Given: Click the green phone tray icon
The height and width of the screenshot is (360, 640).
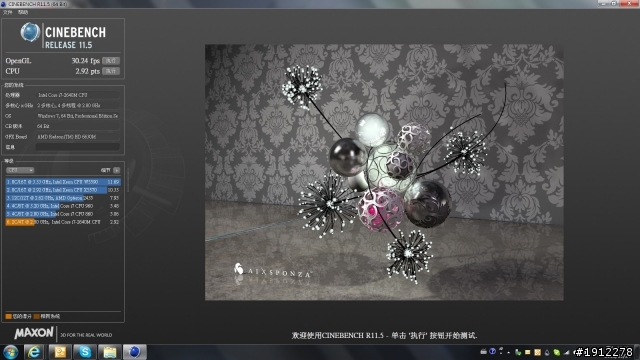Looking at the screenshot, I should coord(518,352).
